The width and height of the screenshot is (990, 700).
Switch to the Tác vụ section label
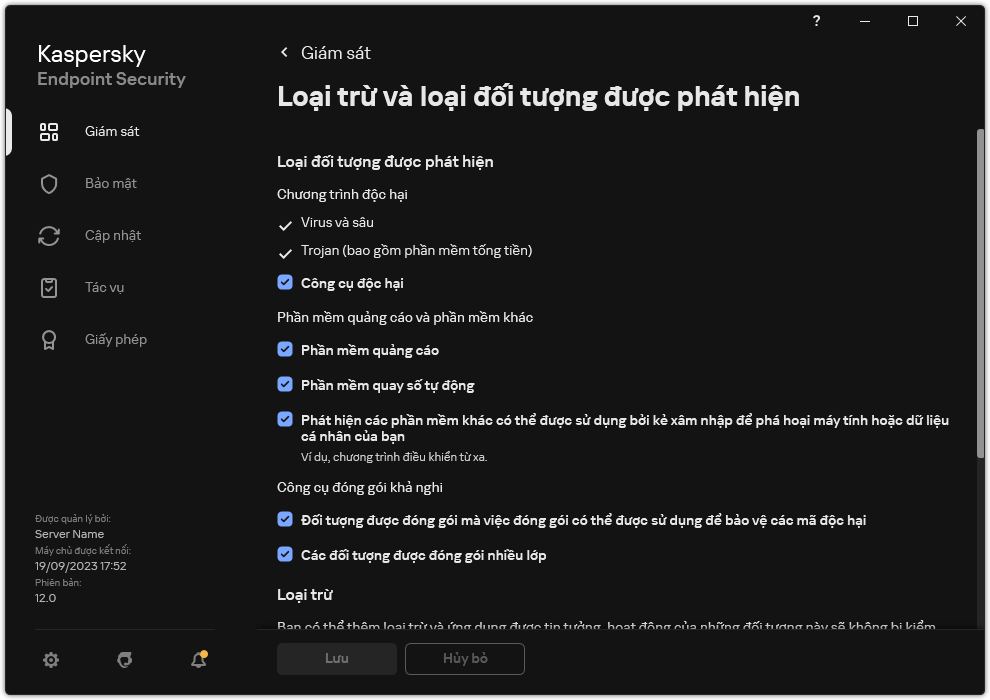pos(104,288)
